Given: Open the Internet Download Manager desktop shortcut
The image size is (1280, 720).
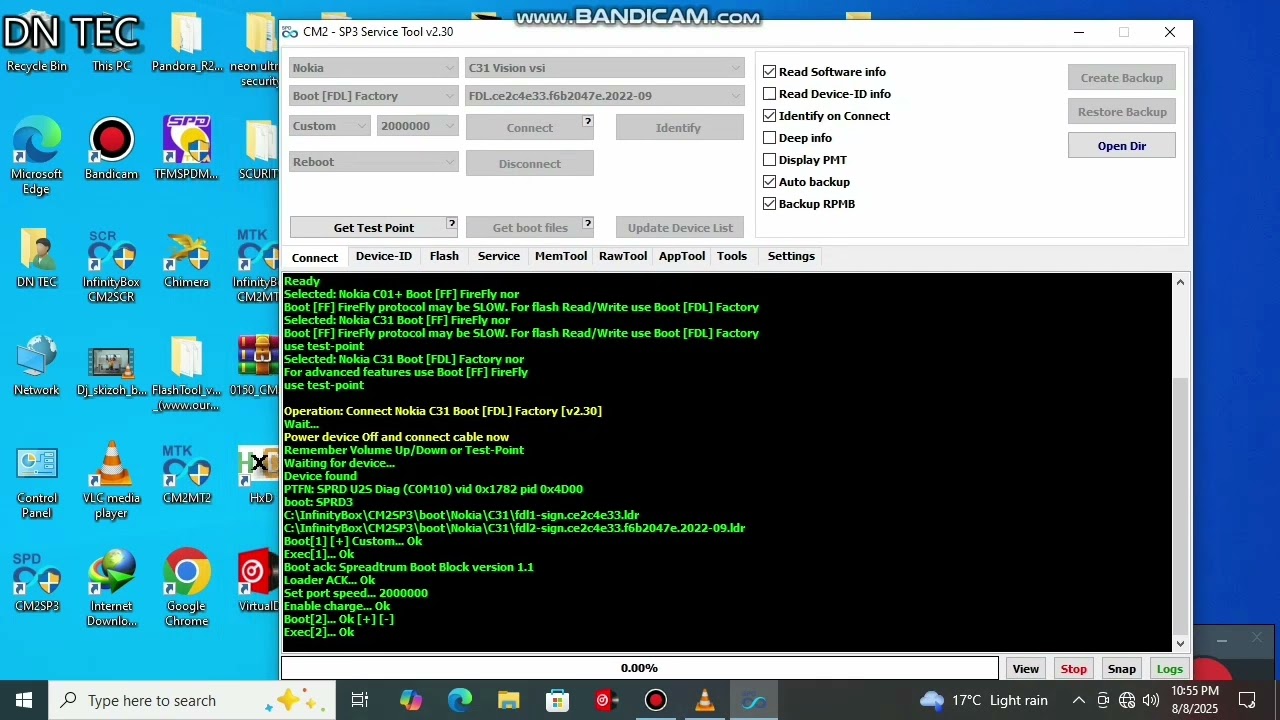Looking at the screenshot, I should pos(111,589).
